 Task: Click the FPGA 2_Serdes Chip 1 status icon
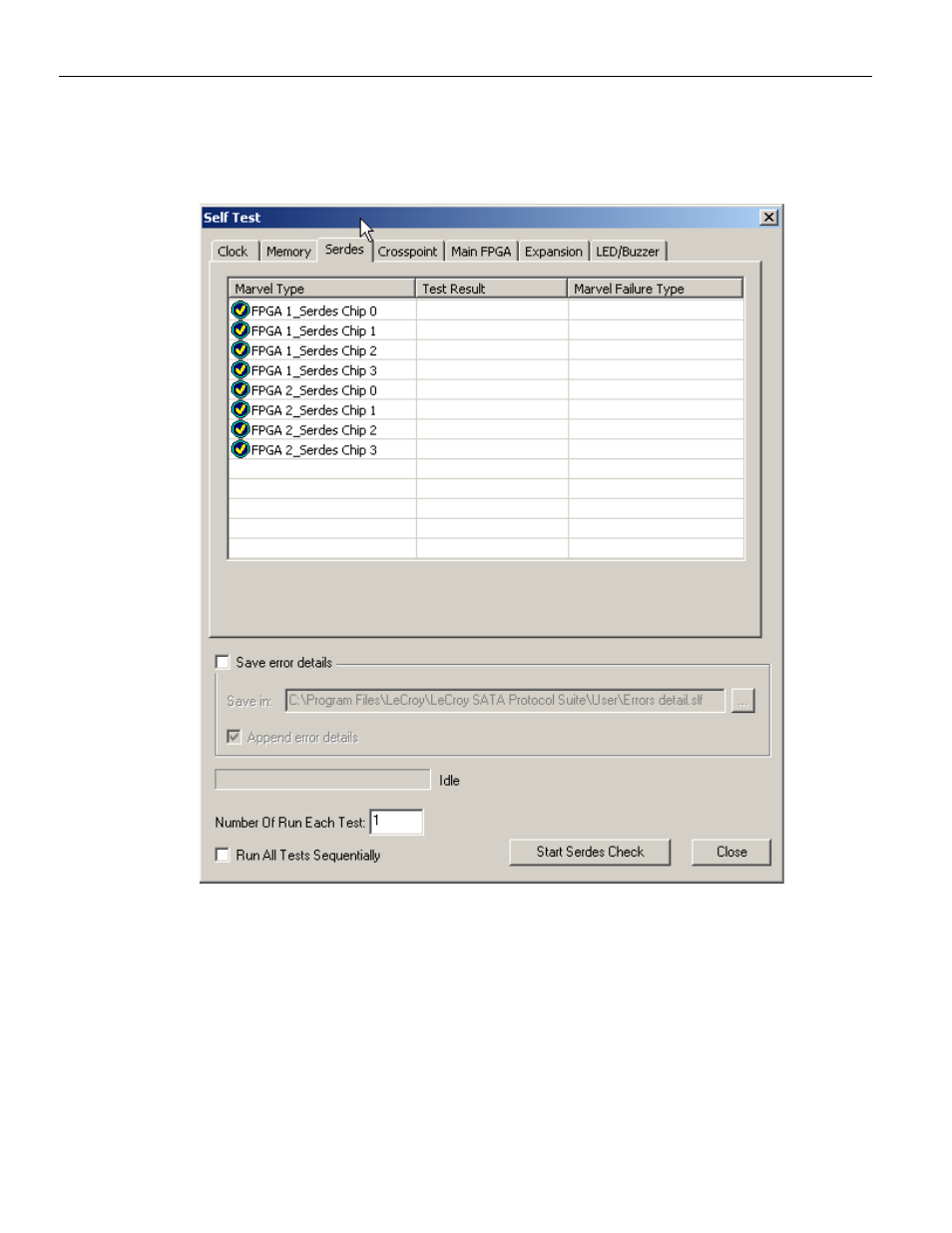tap(239, 410)
